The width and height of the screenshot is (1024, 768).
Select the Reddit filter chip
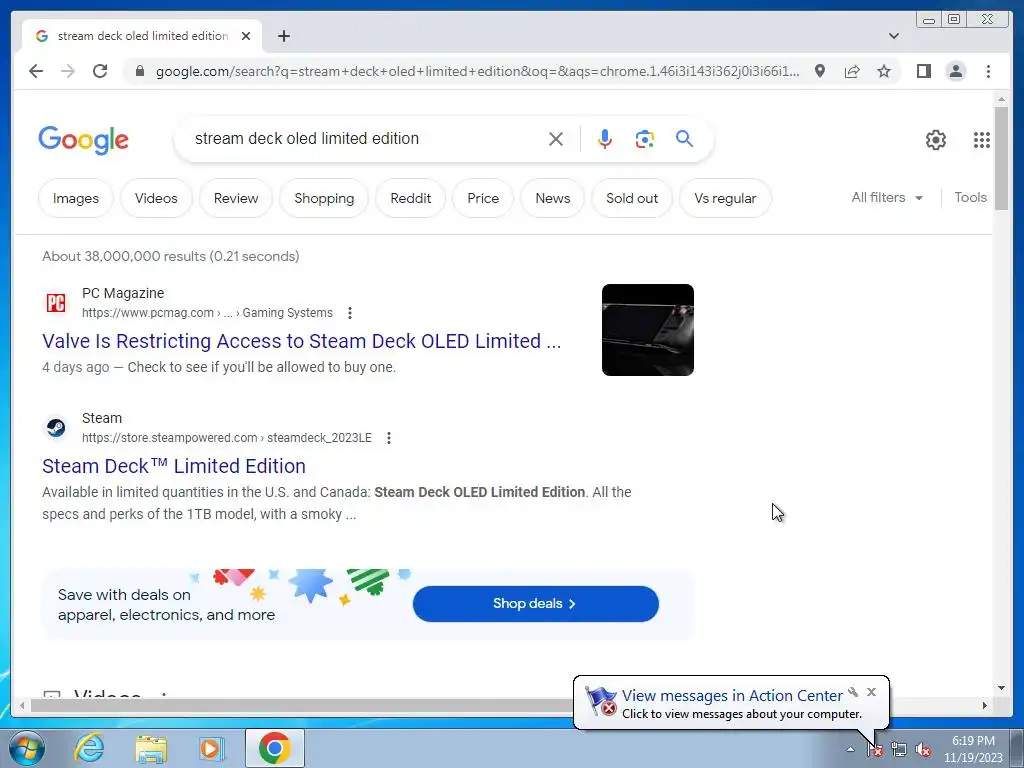(x=411, y=198)
